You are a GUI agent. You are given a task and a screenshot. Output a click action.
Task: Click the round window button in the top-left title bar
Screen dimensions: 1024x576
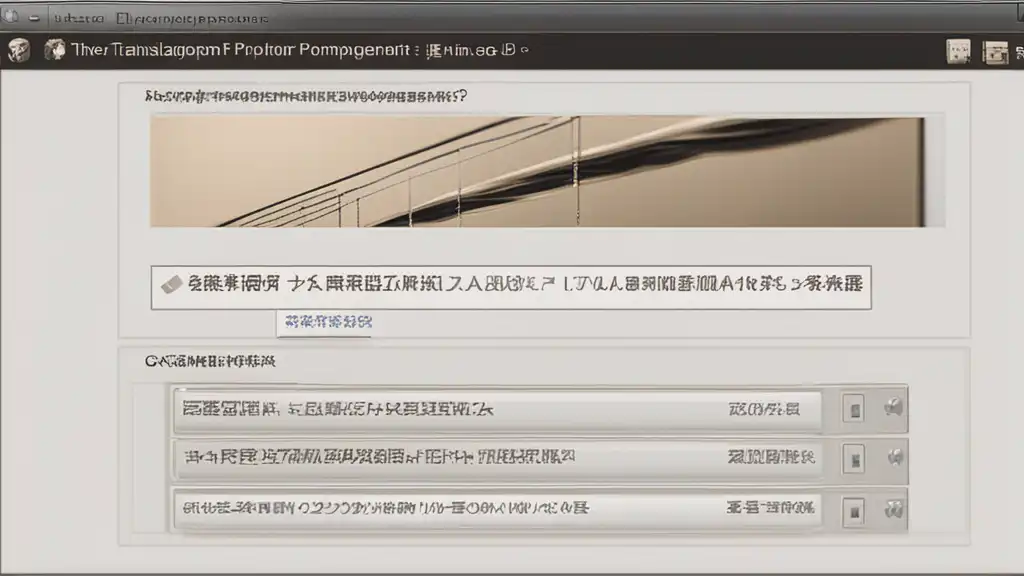pyautogui.click(x=9, y=17)
